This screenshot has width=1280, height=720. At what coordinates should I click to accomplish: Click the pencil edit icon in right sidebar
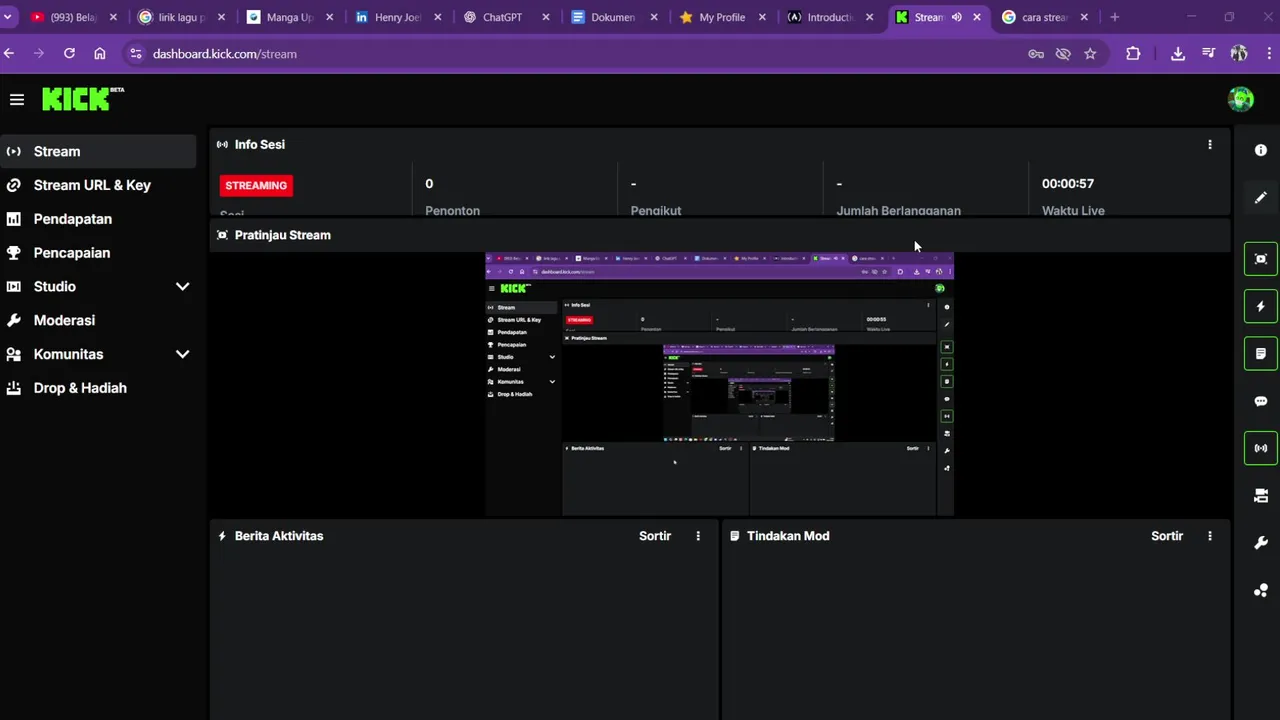pos(1261,197)
